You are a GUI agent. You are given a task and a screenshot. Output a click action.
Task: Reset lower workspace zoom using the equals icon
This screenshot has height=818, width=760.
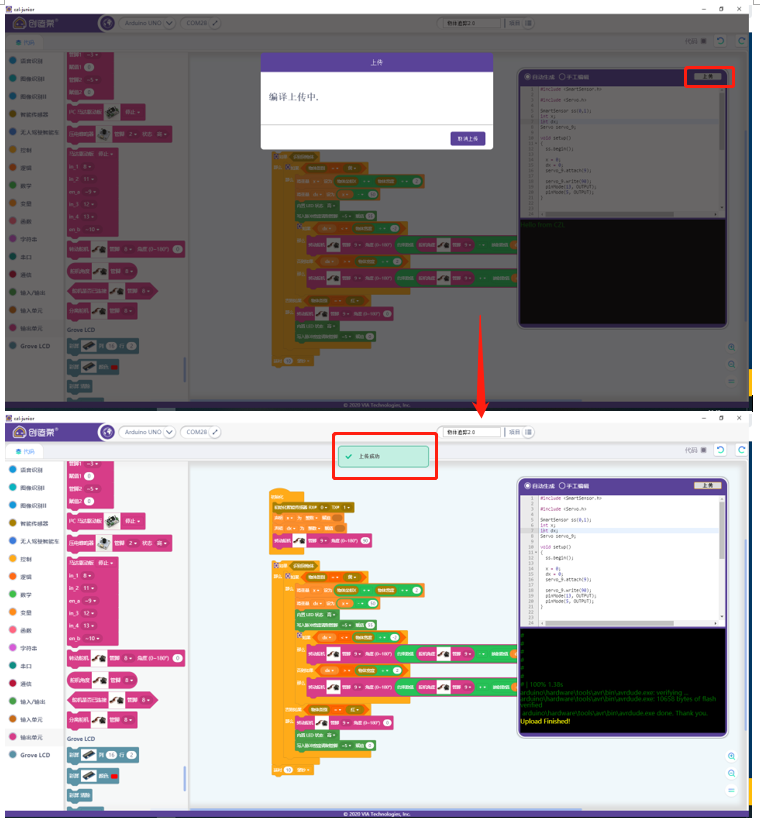pyautogui.click(x=732, y=790)
